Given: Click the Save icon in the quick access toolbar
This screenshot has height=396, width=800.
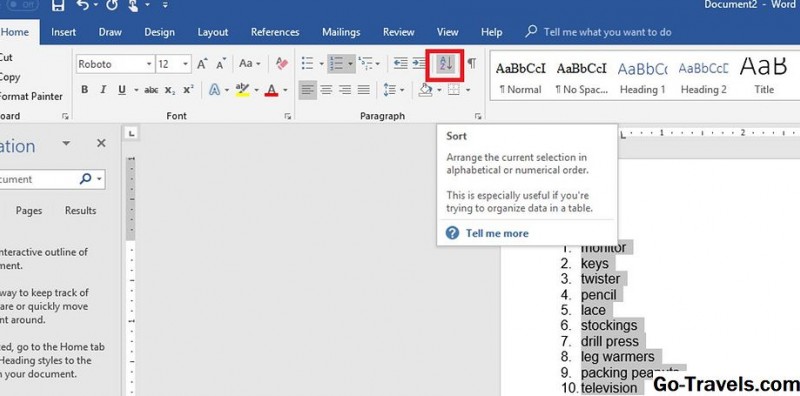Looking at the screenshot, I should click(x=59, y=6).
